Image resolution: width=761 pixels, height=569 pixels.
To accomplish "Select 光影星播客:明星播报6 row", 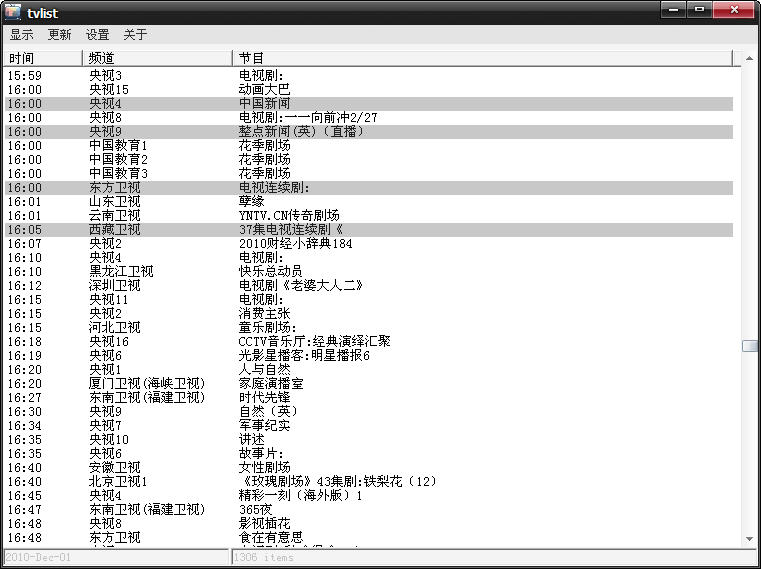I will pos(369,356).
